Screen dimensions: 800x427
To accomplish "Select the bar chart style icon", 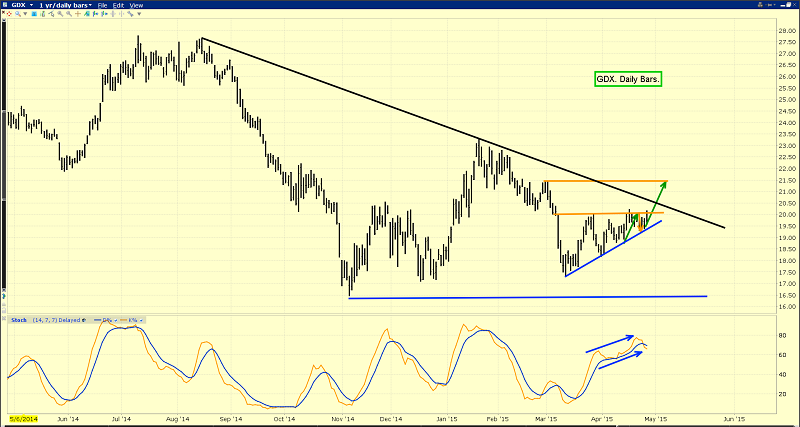I will 43,14.
